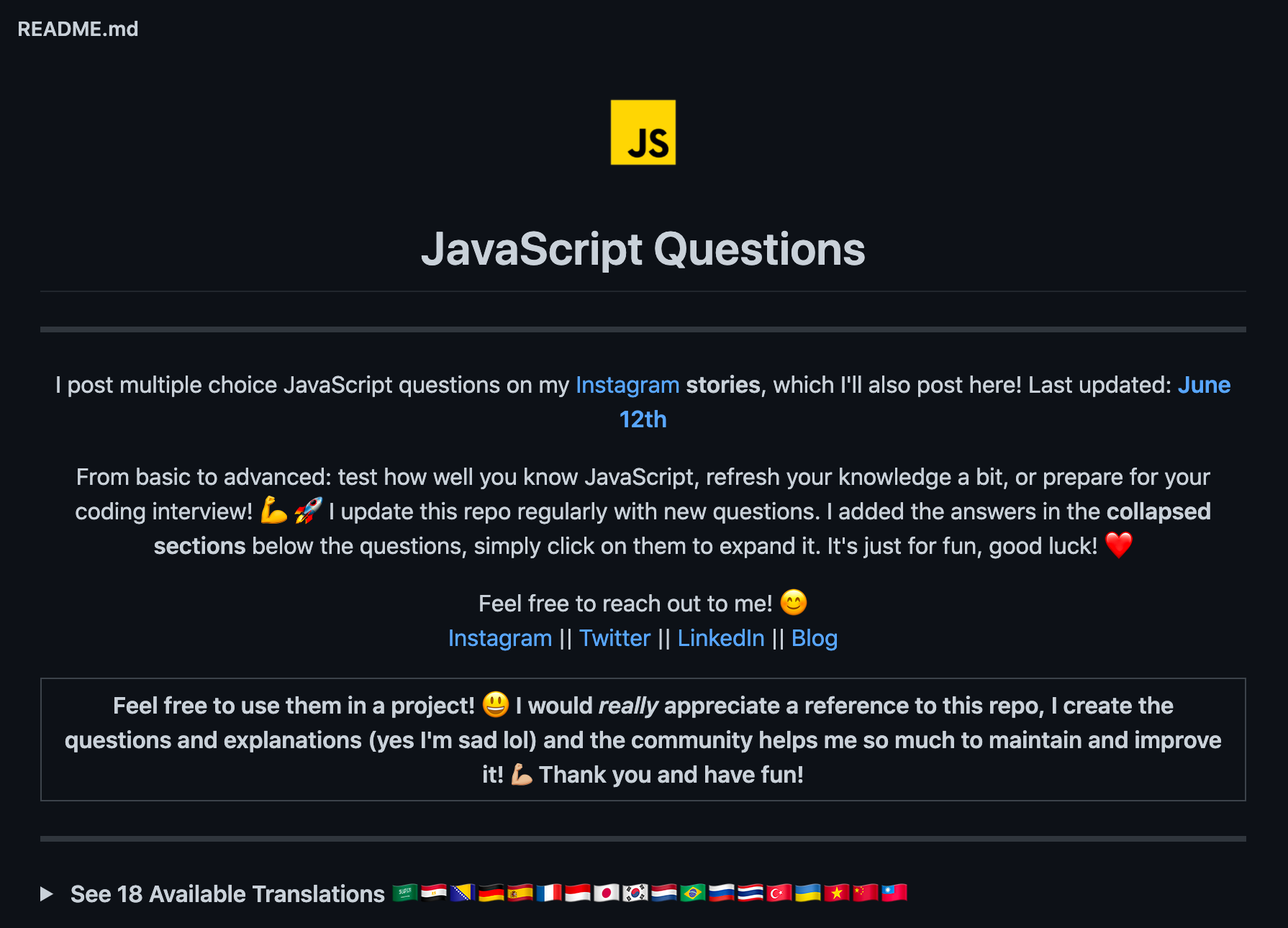Click the South Korean flag in translations
The image size is (1288, 928).
pos(635,893)
